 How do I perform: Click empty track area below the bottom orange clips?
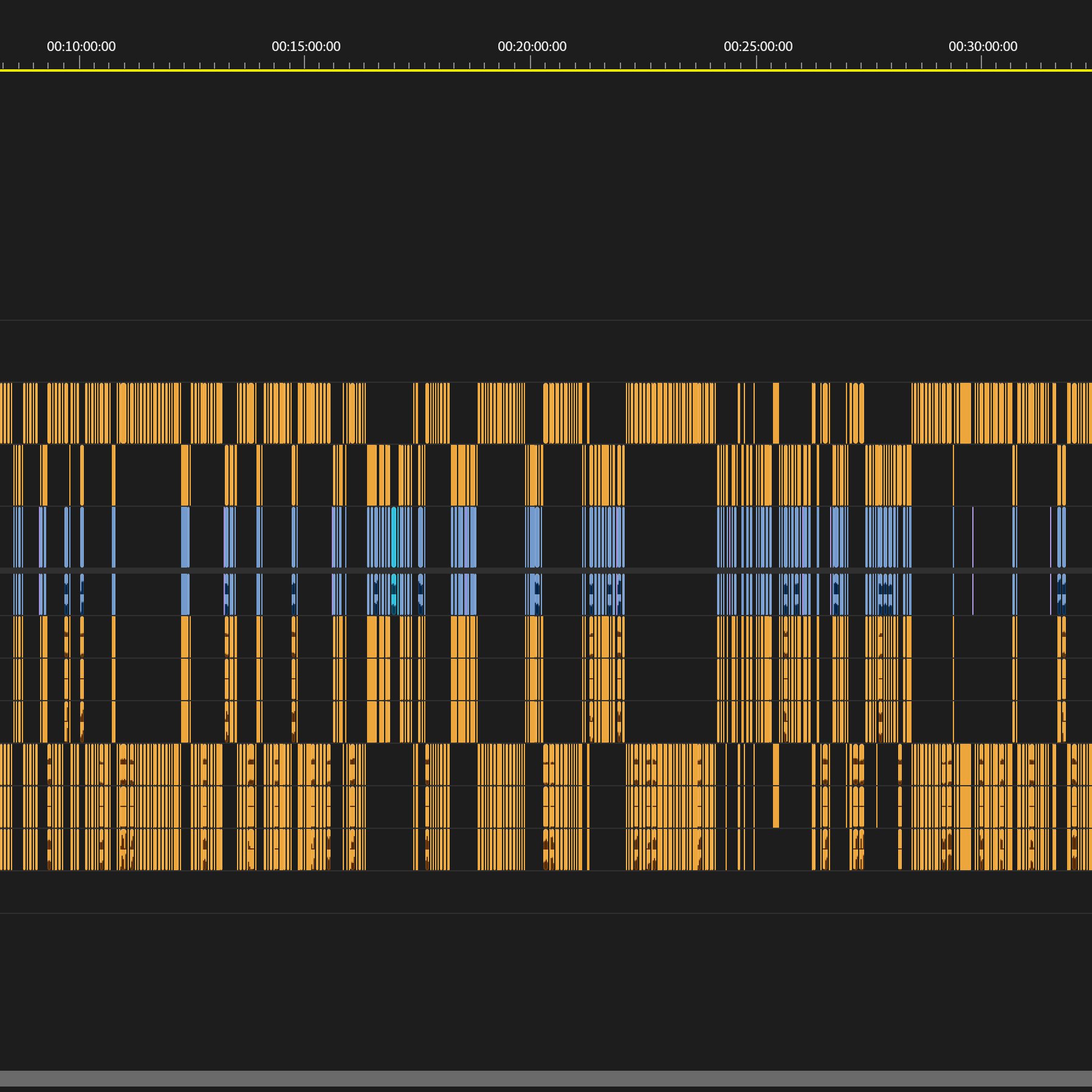pyautogui.click(x=546, y=891)
